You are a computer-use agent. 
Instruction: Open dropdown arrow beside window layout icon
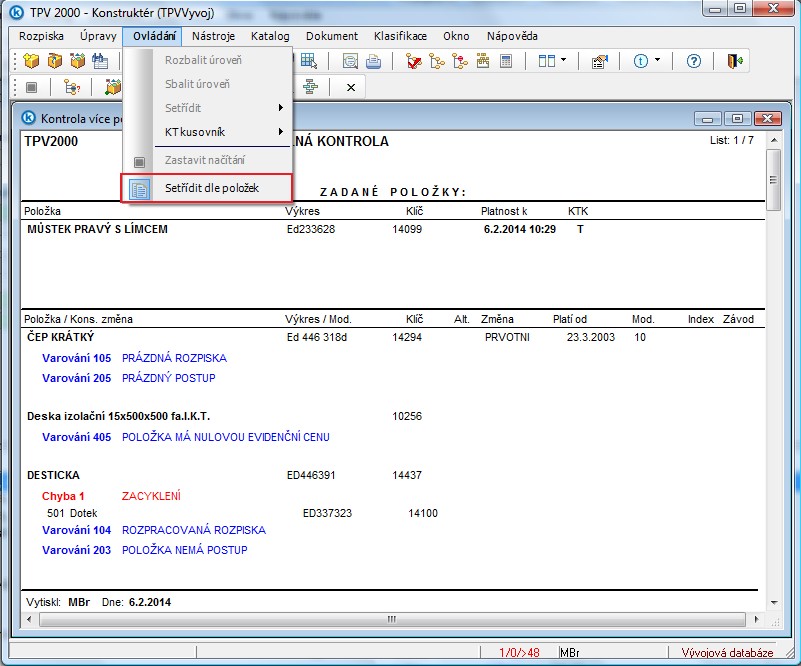coord(563,60)
